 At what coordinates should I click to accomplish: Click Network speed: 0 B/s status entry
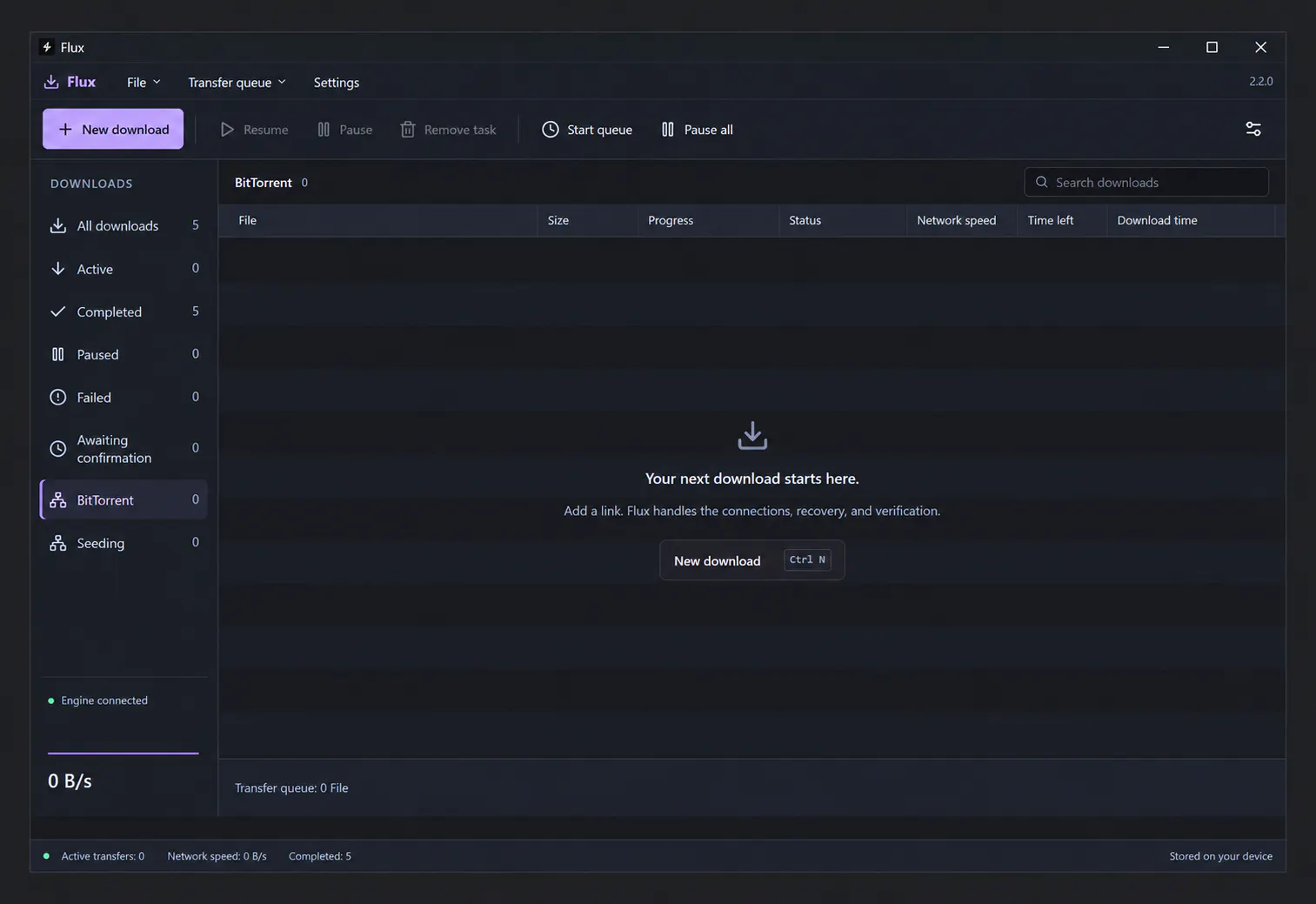(217, 856)
